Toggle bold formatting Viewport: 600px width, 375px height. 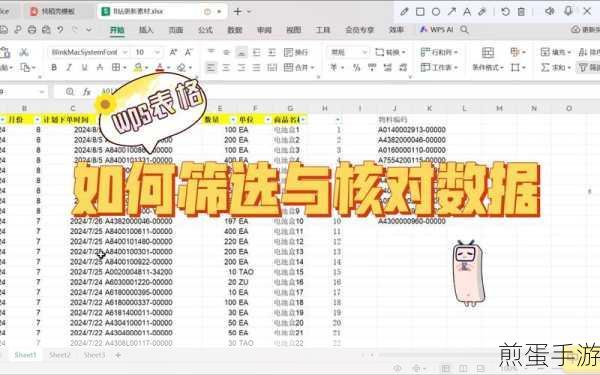54,68
